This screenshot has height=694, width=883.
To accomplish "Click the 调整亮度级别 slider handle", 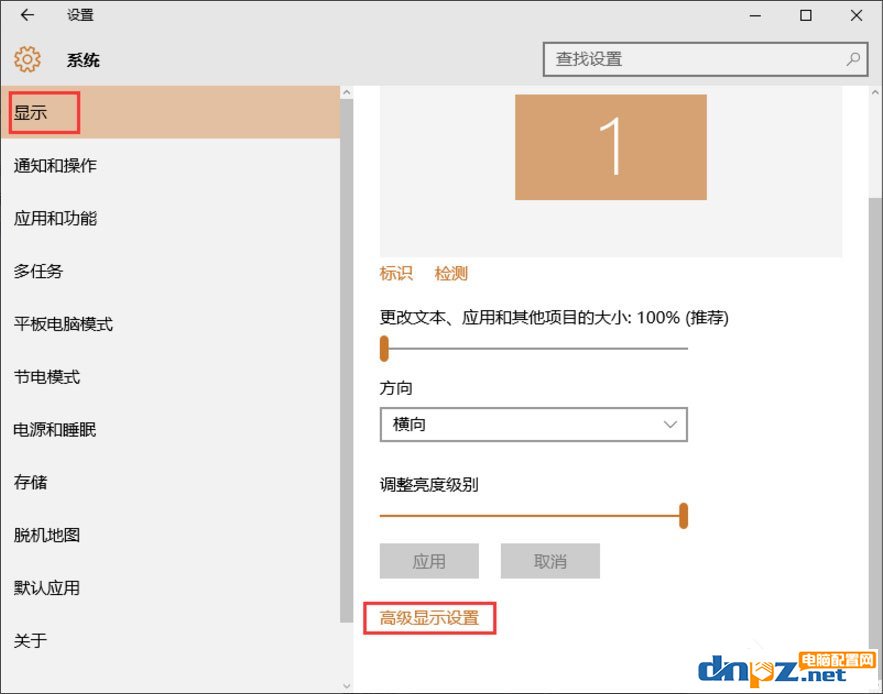I will coord(683,515).
